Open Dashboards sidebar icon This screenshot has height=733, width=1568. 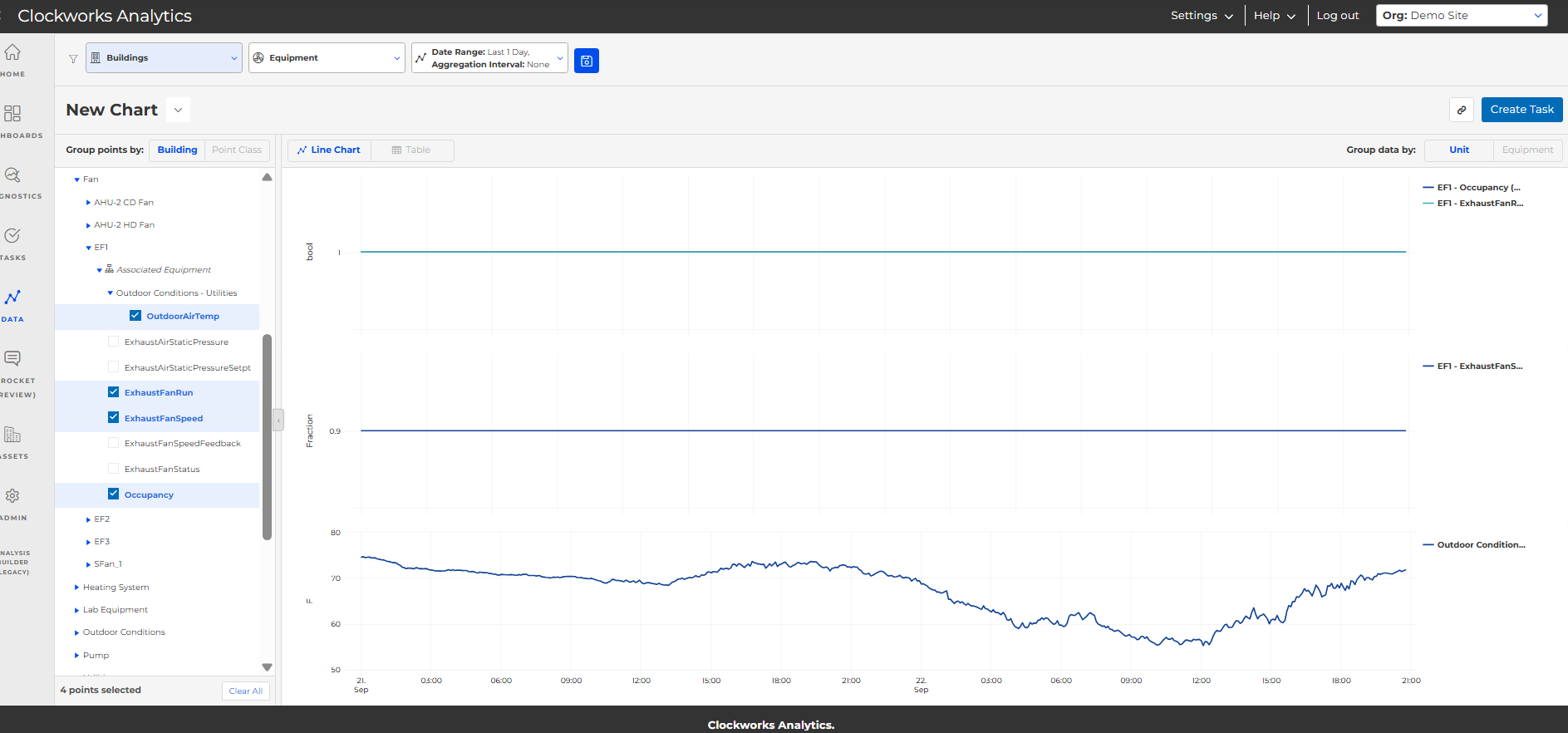pyautogui.click(x=12, y=113)
